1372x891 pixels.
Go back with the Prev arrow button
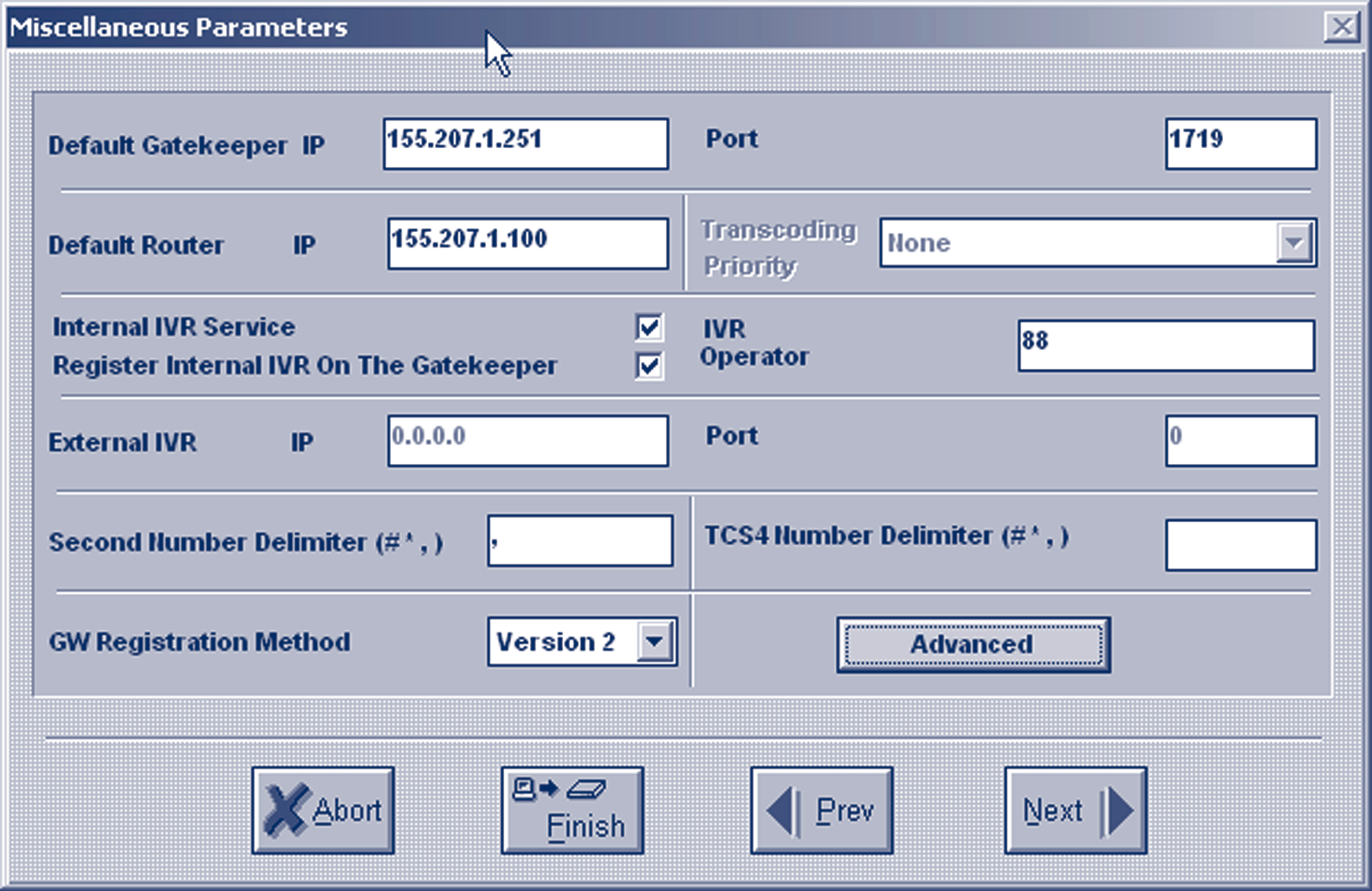coord(821,810)
